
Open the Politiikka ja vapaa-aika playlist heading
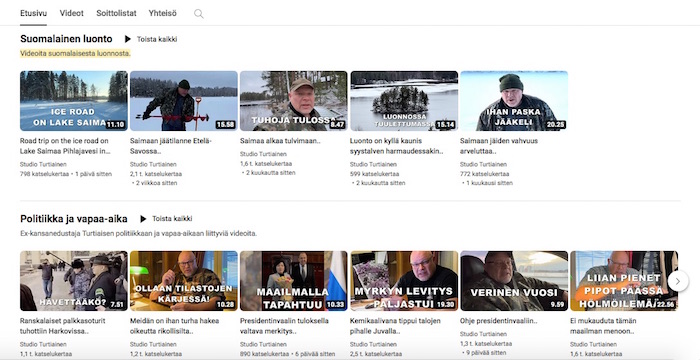(74, 219)
